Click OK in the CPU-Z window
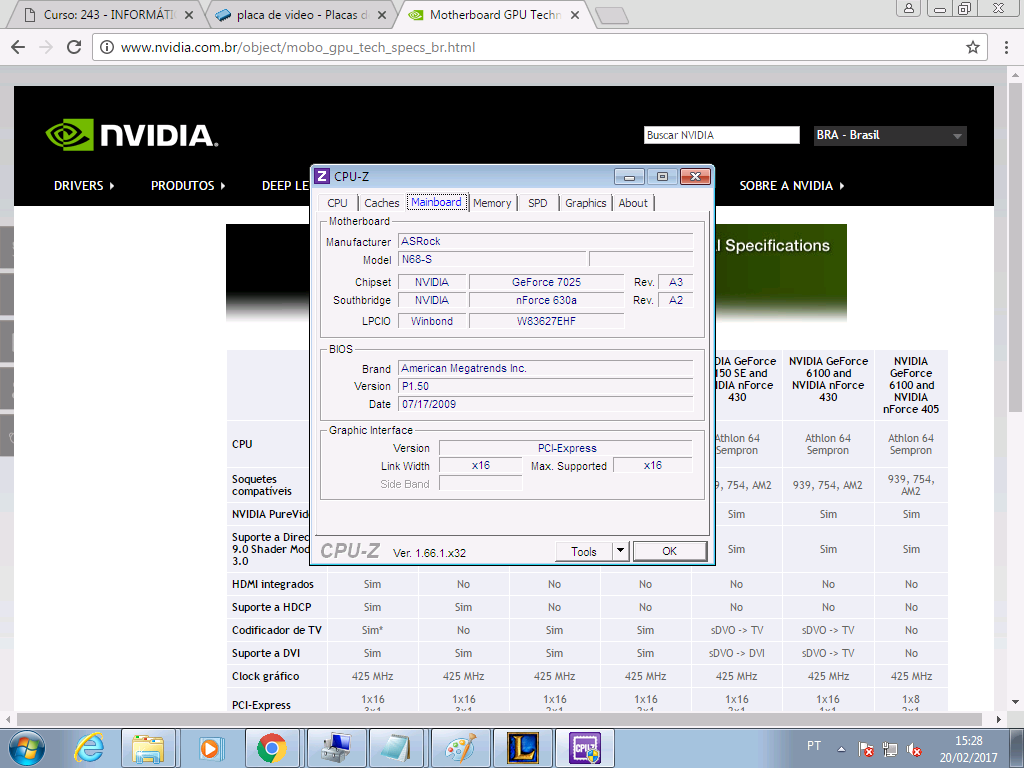This screenshot has height=768, width=1024. pyautogui.click(x=669, y=551)
